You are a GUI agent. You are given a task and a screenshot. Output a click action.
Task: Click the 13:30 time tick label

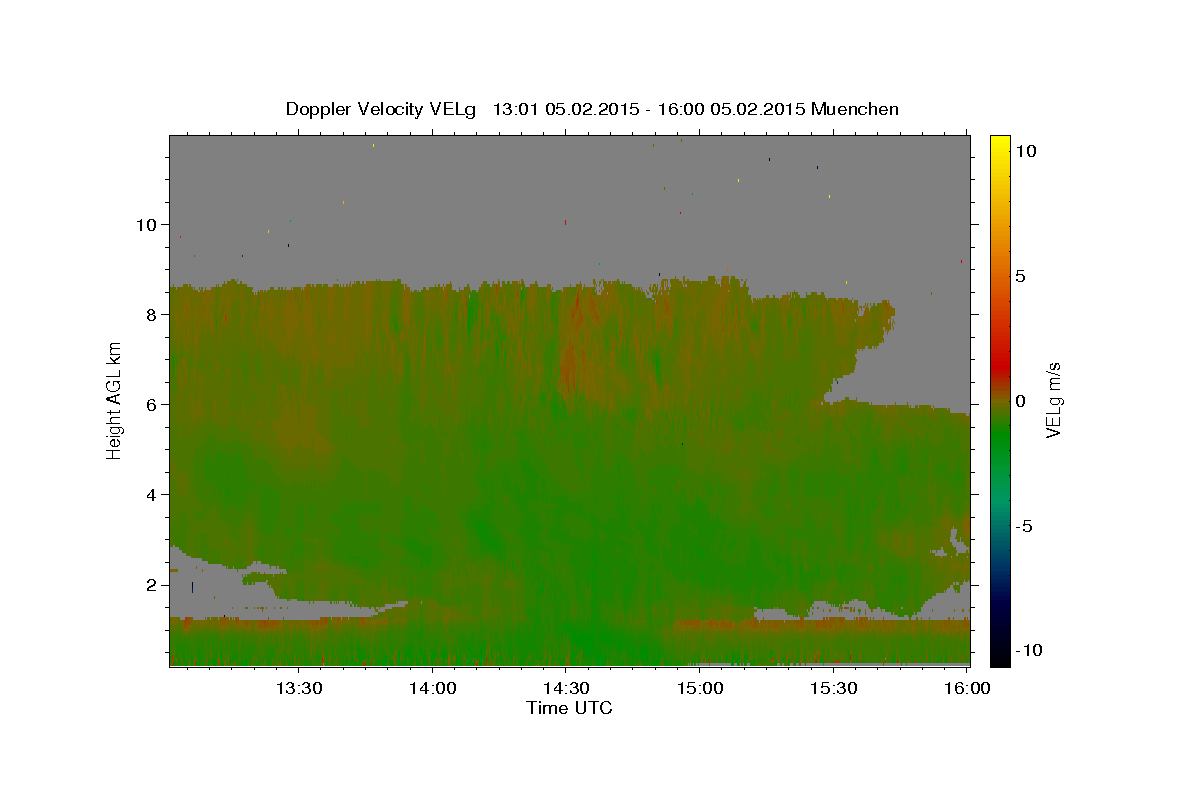click(298, 689)
